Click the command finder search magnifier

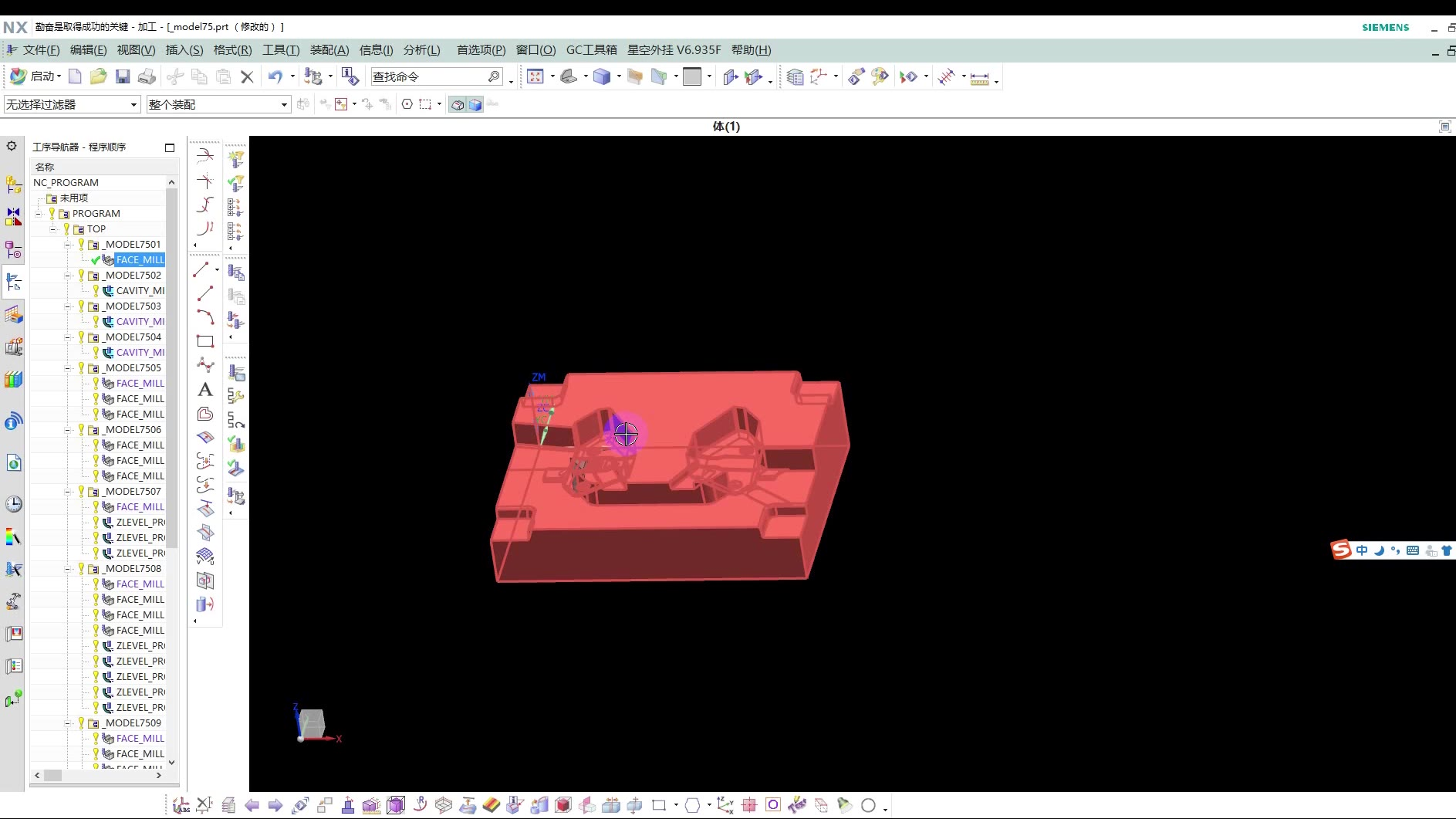pyautogui.click(x=494, y=76)
